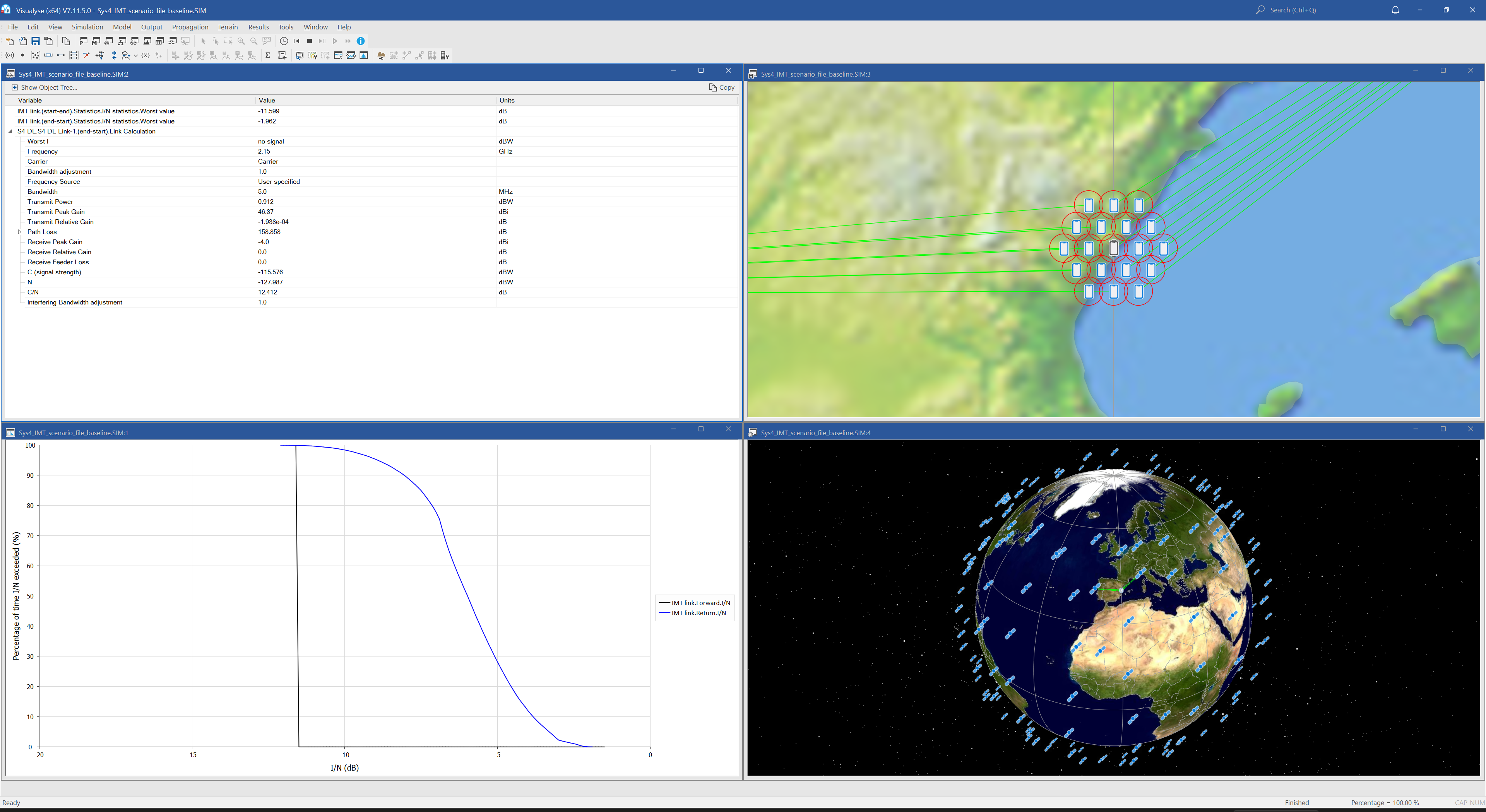1486x812 pixels.
Task: Open a new Mercator map view (M icon)
Action: [96, 41]
